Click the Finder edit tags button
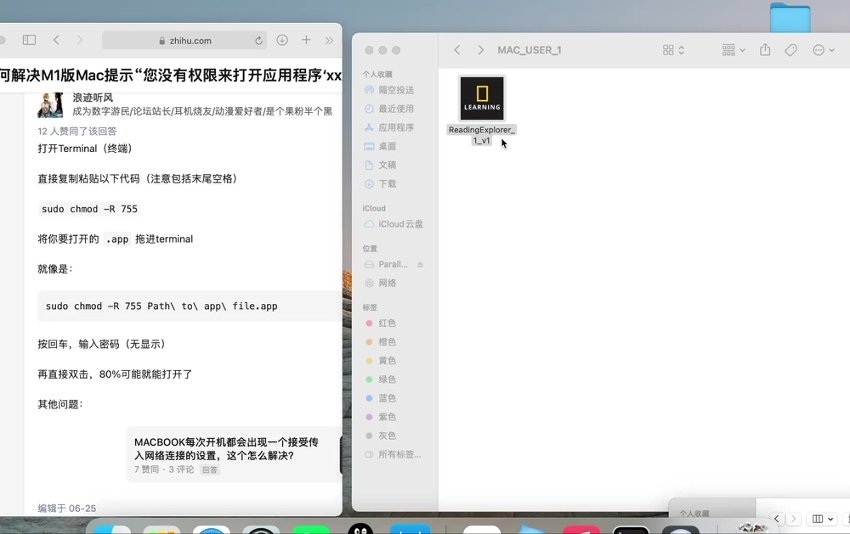 [791, 50]
